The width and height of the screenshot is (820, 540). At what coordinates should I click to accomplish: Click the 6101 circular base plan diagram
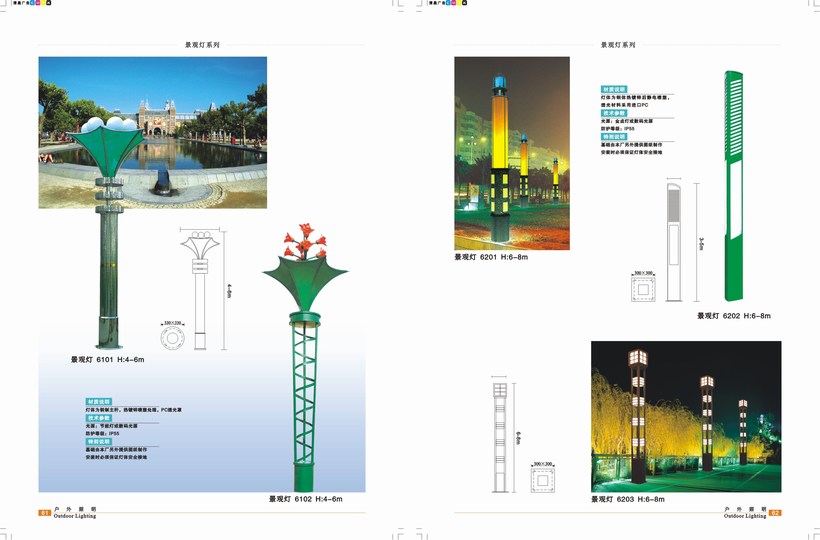tap(173, 339)
